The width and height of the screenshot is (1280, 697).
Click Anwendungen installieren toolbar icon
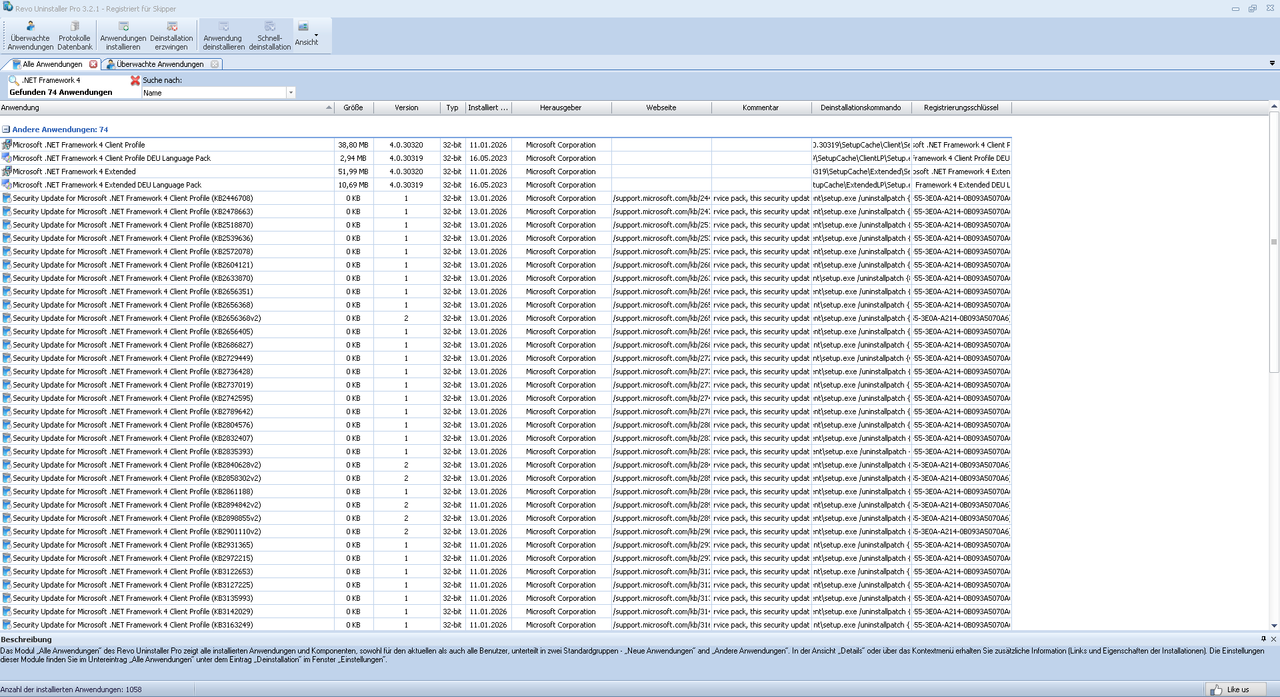pyautogui.click(x=123, y=35)
